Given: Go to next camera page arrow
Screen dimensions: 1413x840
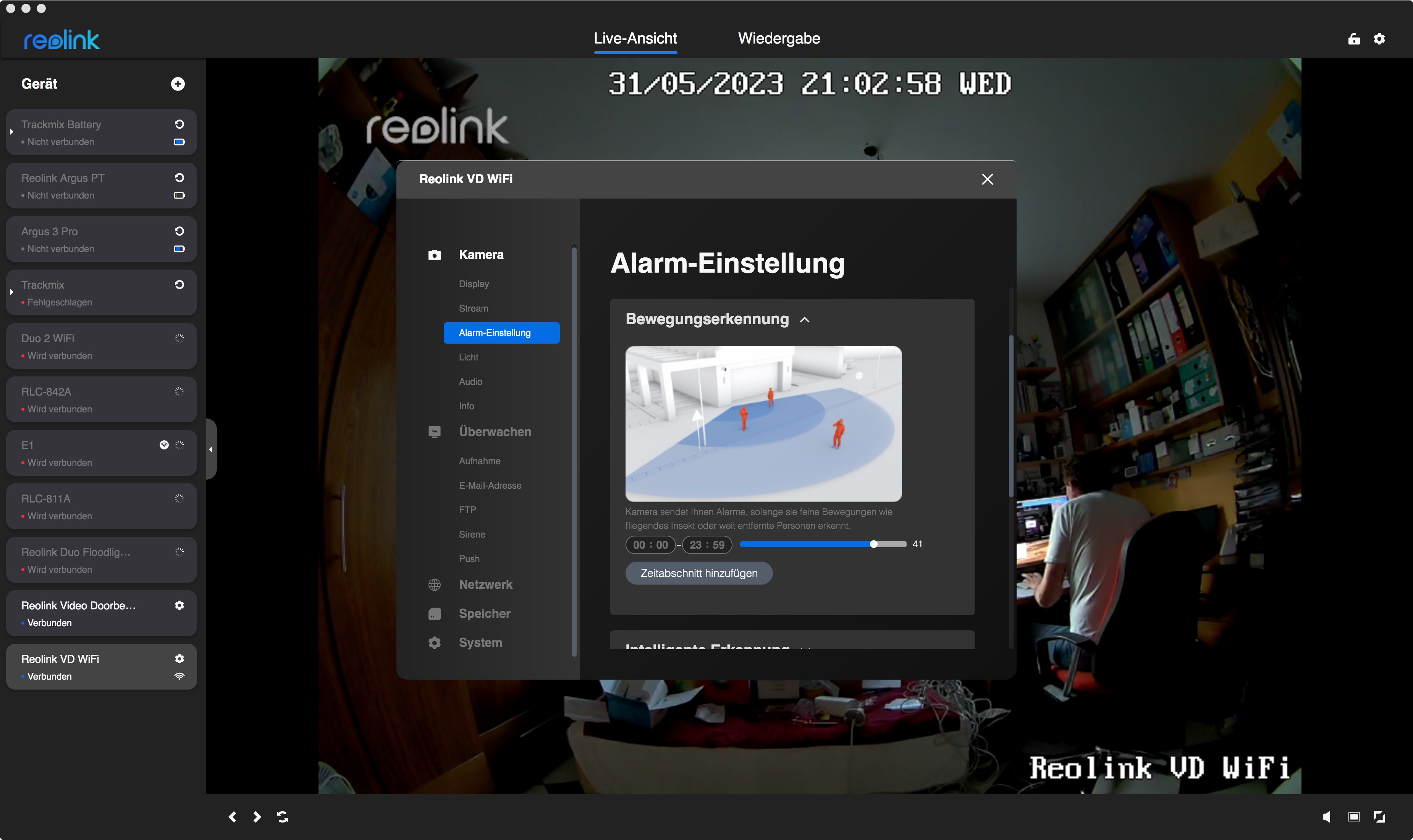Looking at the screenshot, I should (257, 817).
